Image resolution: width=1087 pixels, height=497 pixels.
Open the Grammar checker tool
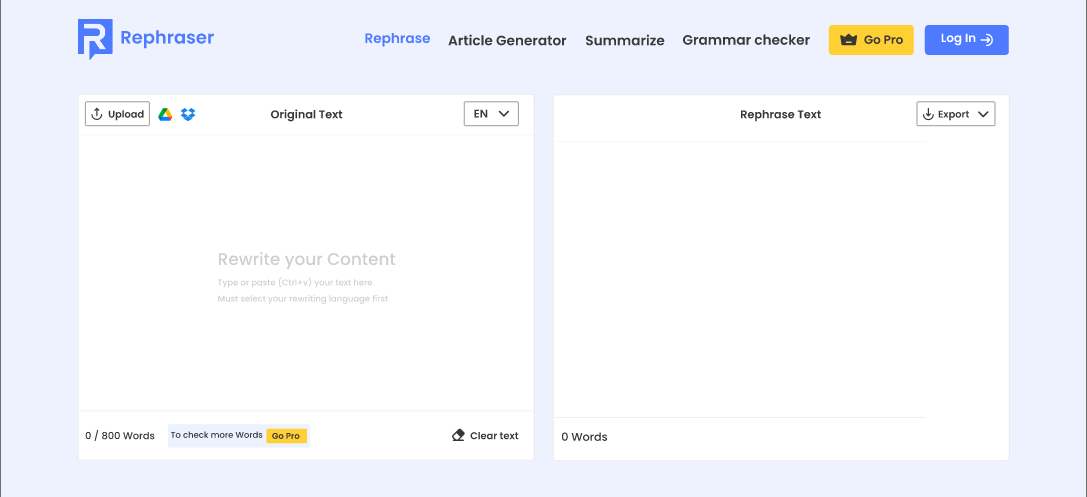[746, 40]
